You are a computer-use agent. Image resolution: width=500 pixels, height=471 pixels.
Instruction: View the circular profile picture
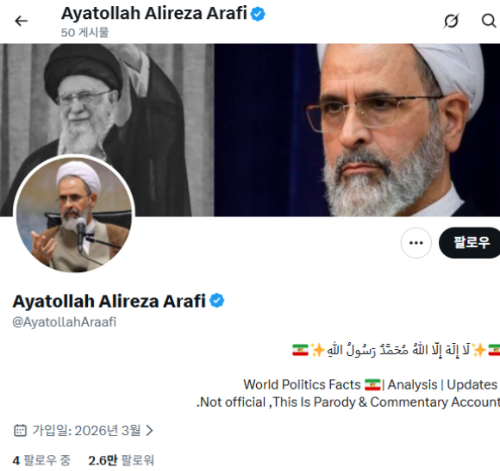[x=74, y=214]
